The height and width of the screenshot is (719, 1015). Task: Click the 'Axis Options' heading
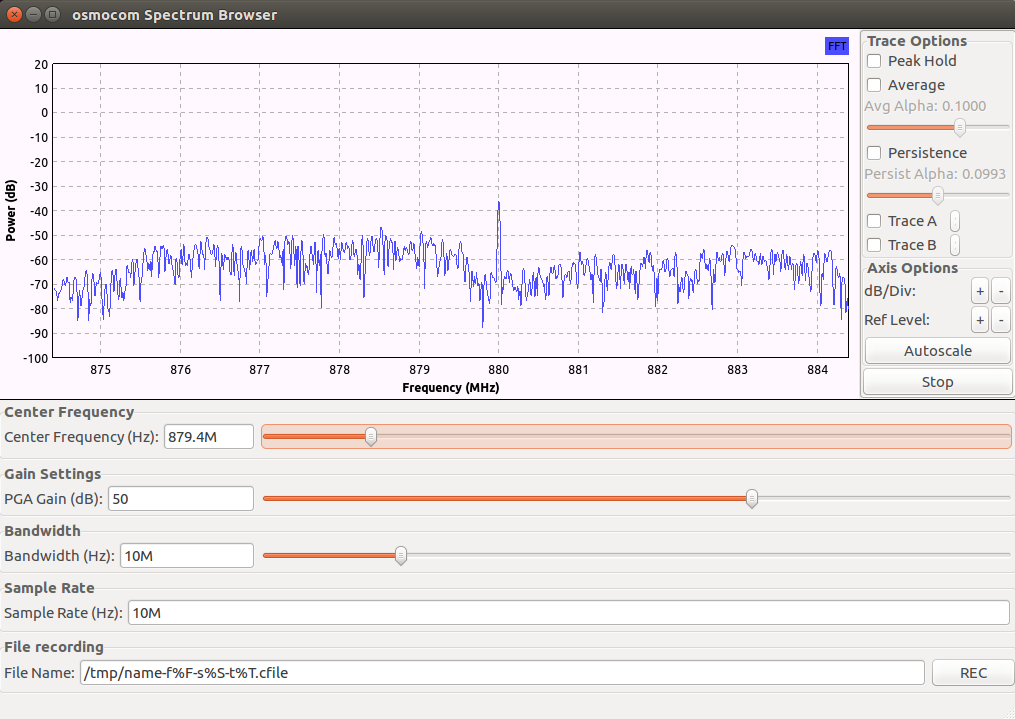click(x=912, y=268)
